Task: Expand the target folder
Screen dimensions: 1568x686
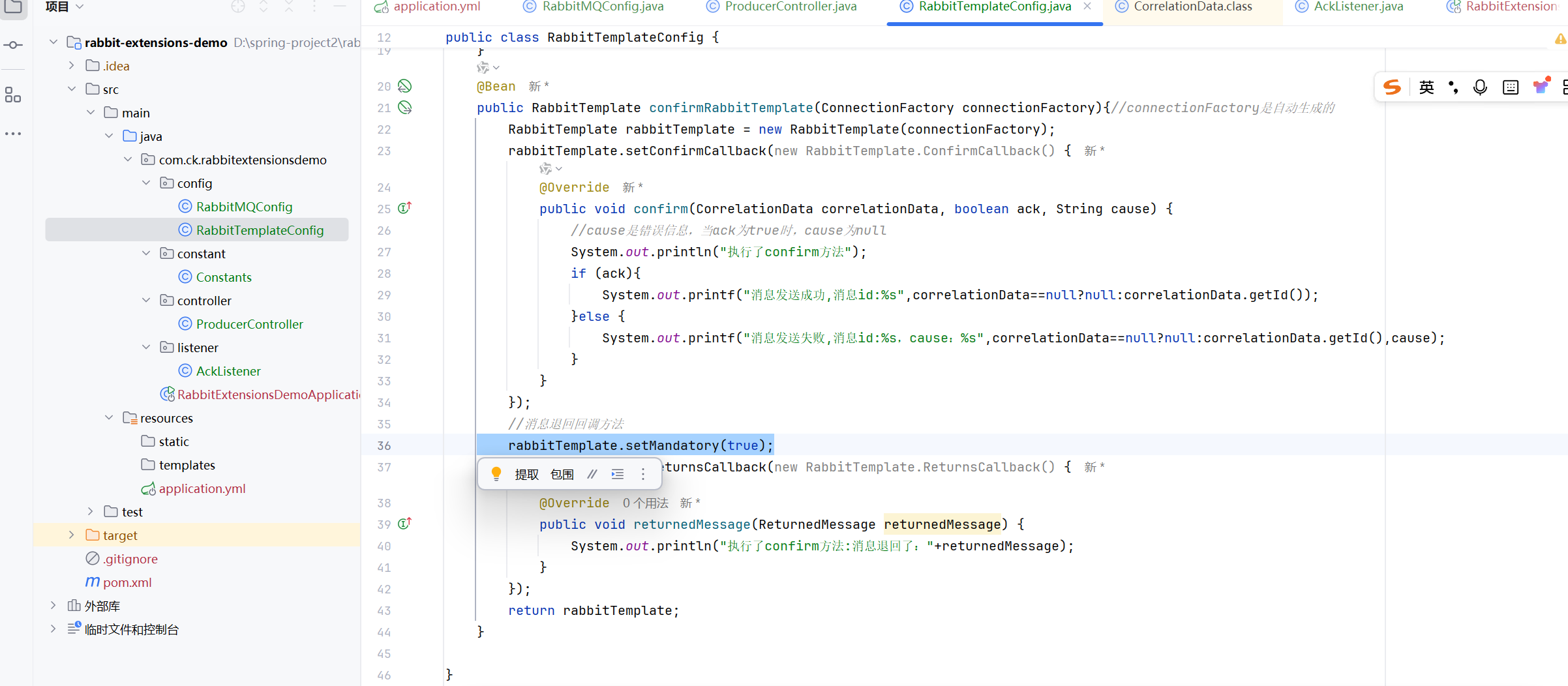Action: 72,535
